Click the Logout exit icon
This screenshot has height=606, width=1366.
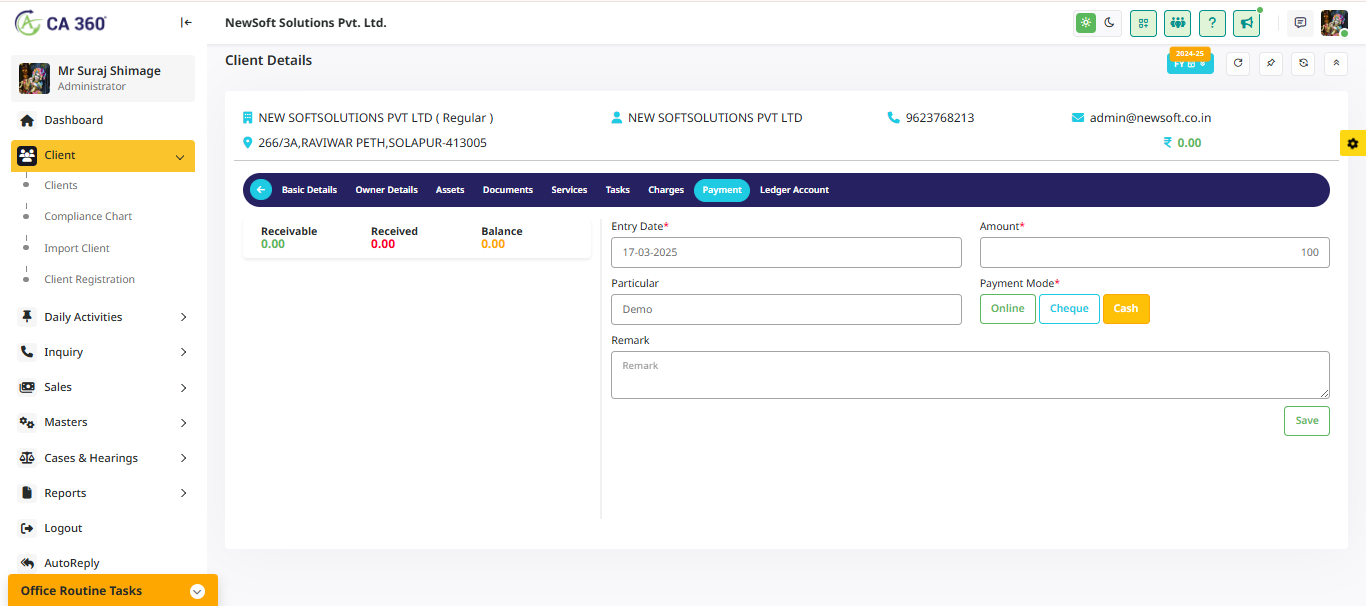point(27,528)
